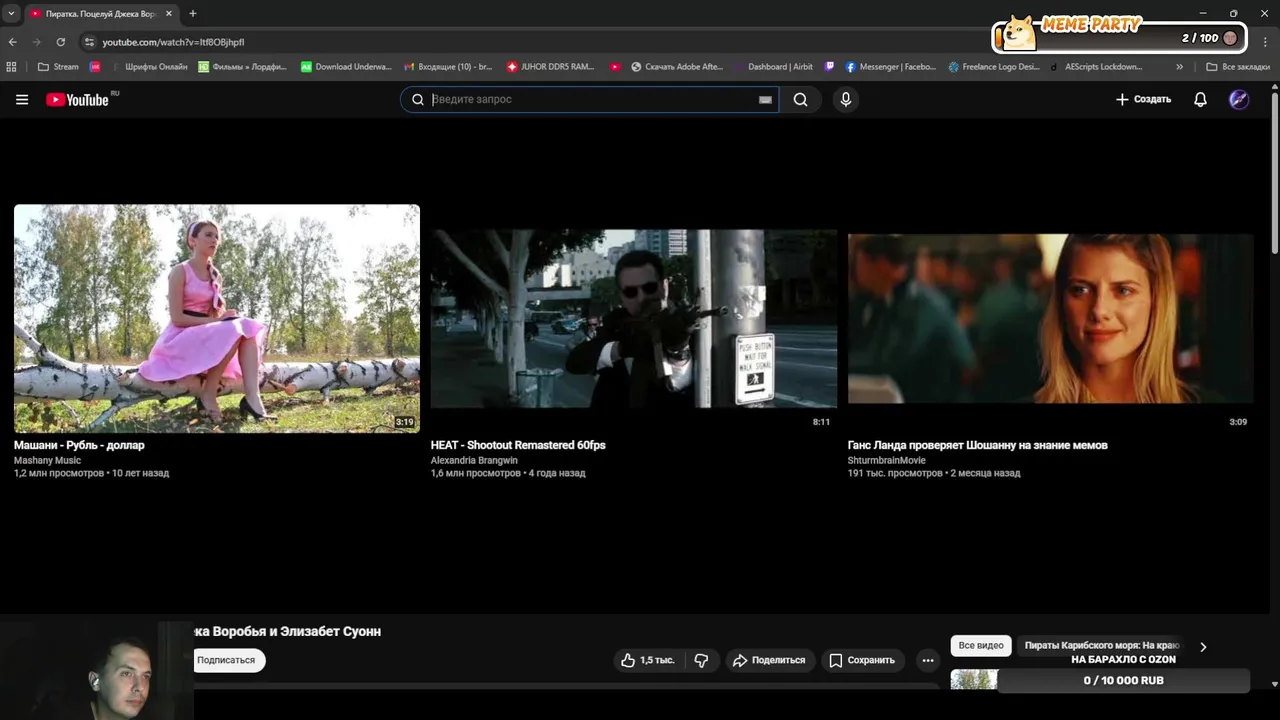This screenshot has height=720, width=1280.
Task: Reload the page
Action: [x=61, y=42]
